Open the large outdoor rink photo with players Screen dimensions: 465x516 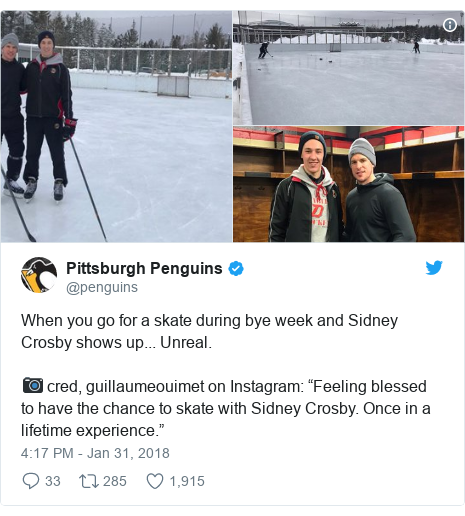click(116, 126)
